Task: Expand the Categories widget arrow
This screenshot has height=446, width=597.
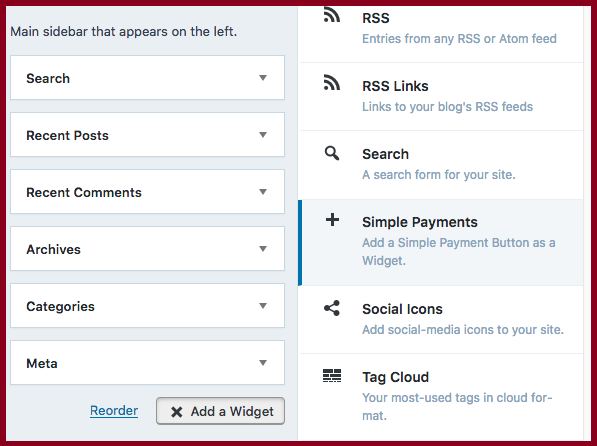Action: (263, 305)
